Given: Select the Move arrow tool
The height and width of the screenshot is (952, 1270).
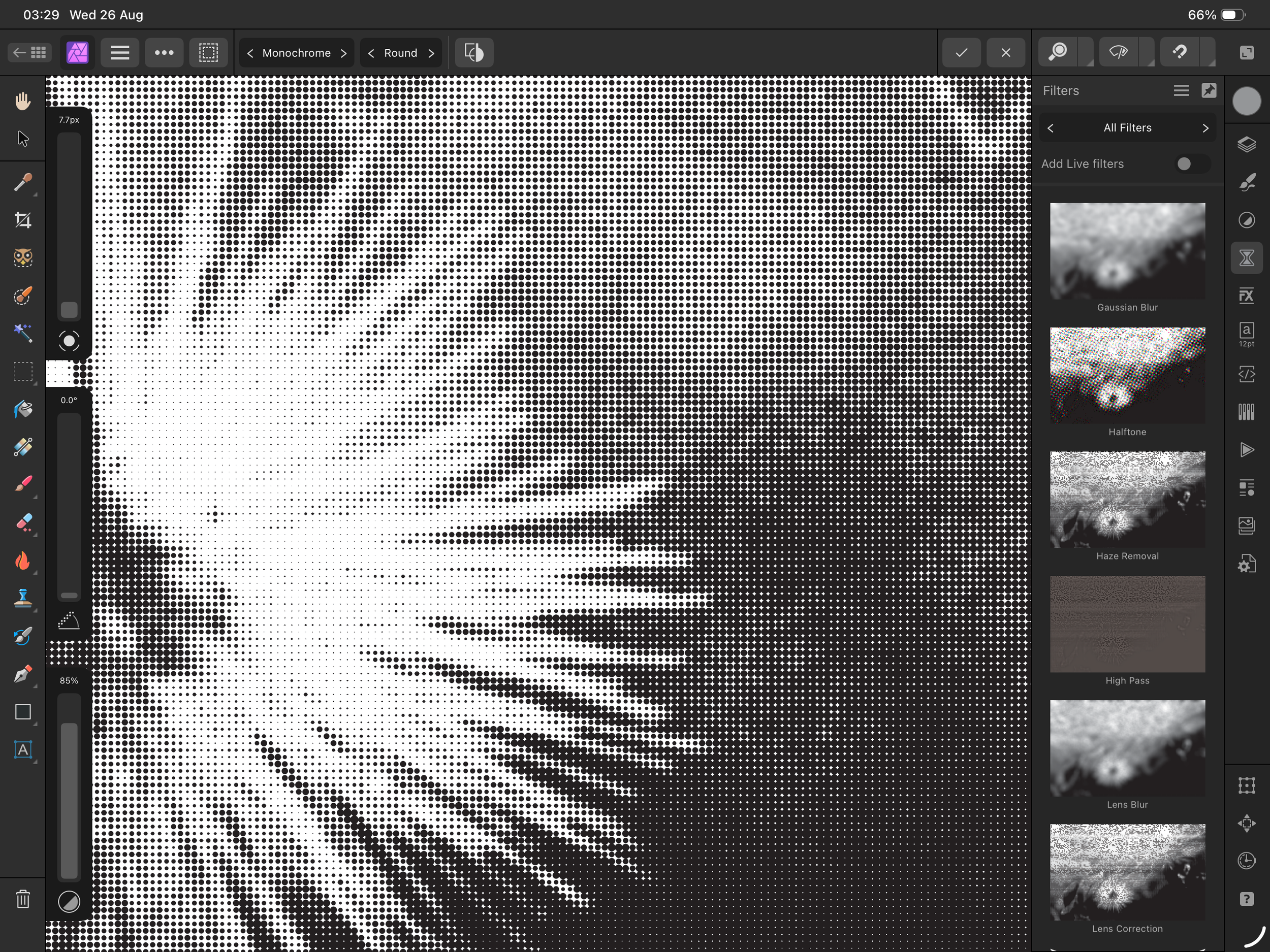Looking at the screenshot, I should [23, 138].
